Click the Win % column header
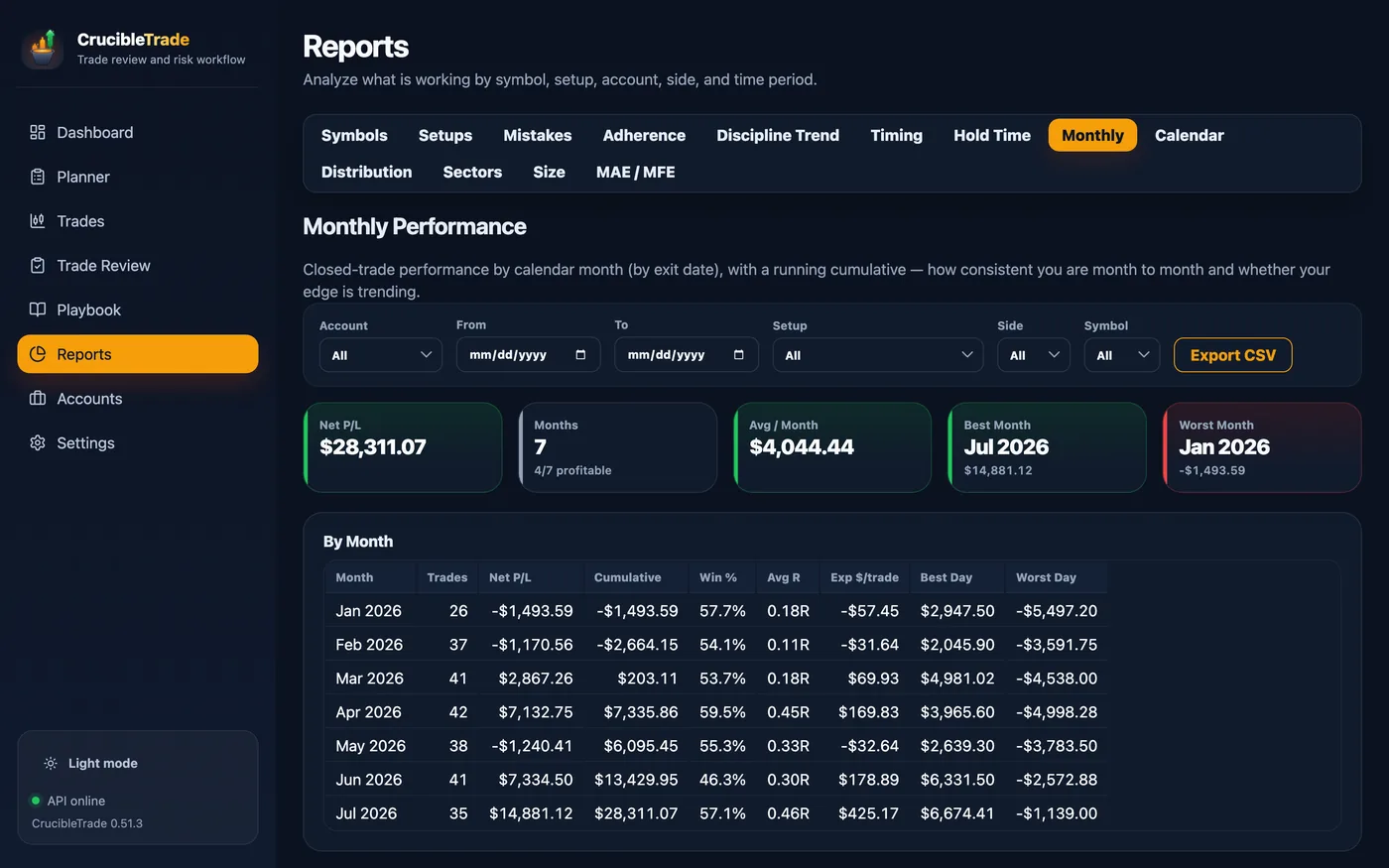The width and height of the screenshot is (1389, 868). coord(721,577)
